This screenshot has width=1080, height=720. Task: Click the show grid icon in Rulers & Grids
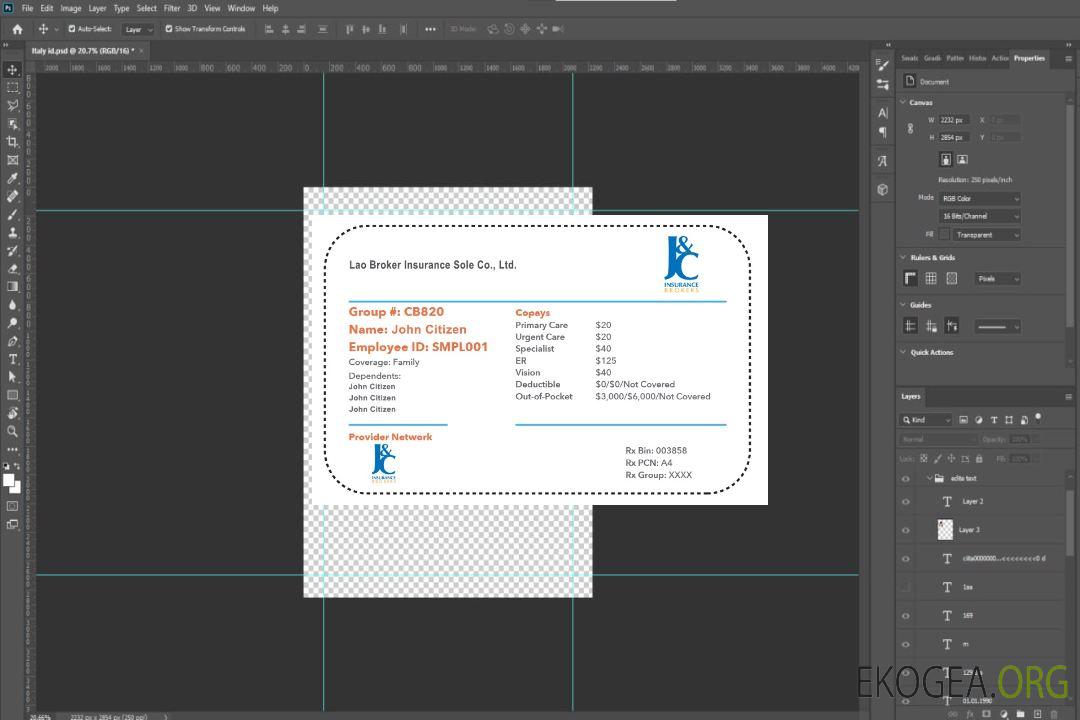[x=931, y=279]
